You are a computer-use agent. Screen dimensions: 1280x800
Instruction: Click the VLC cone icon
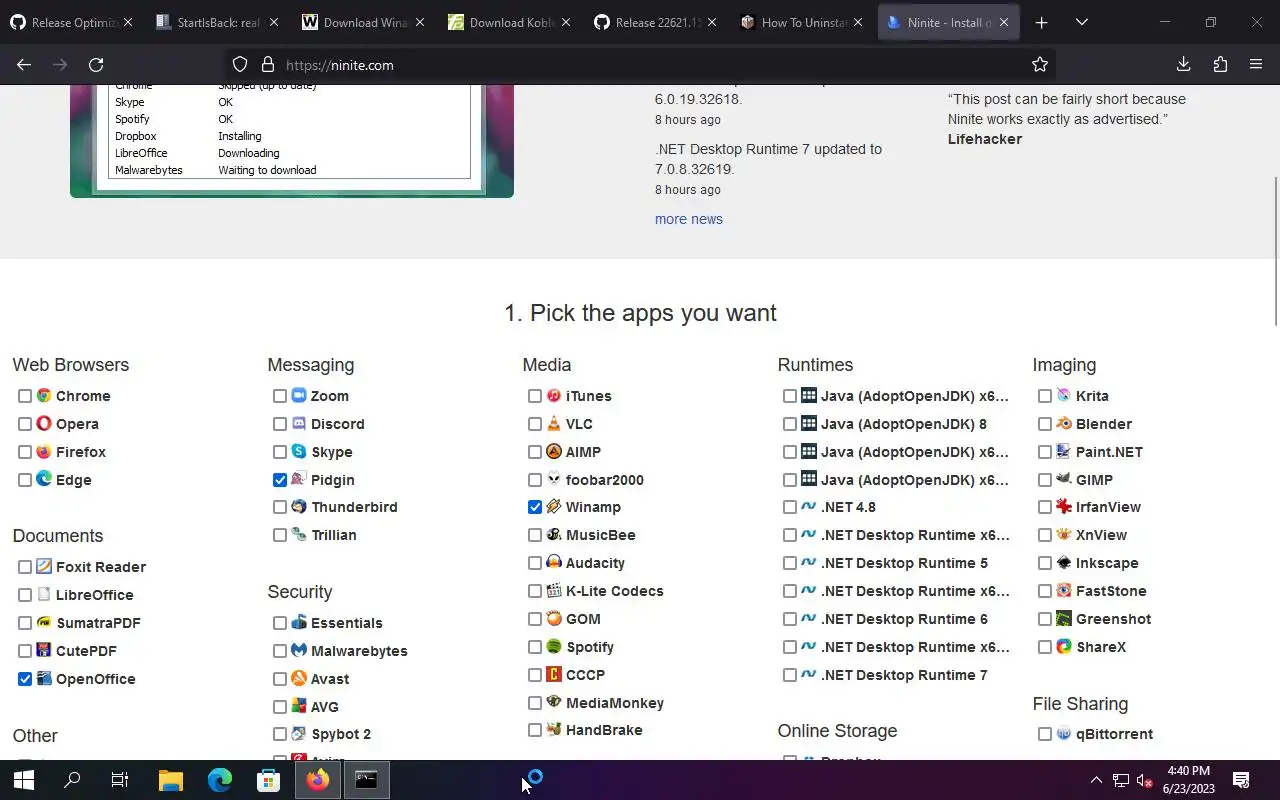554,424
